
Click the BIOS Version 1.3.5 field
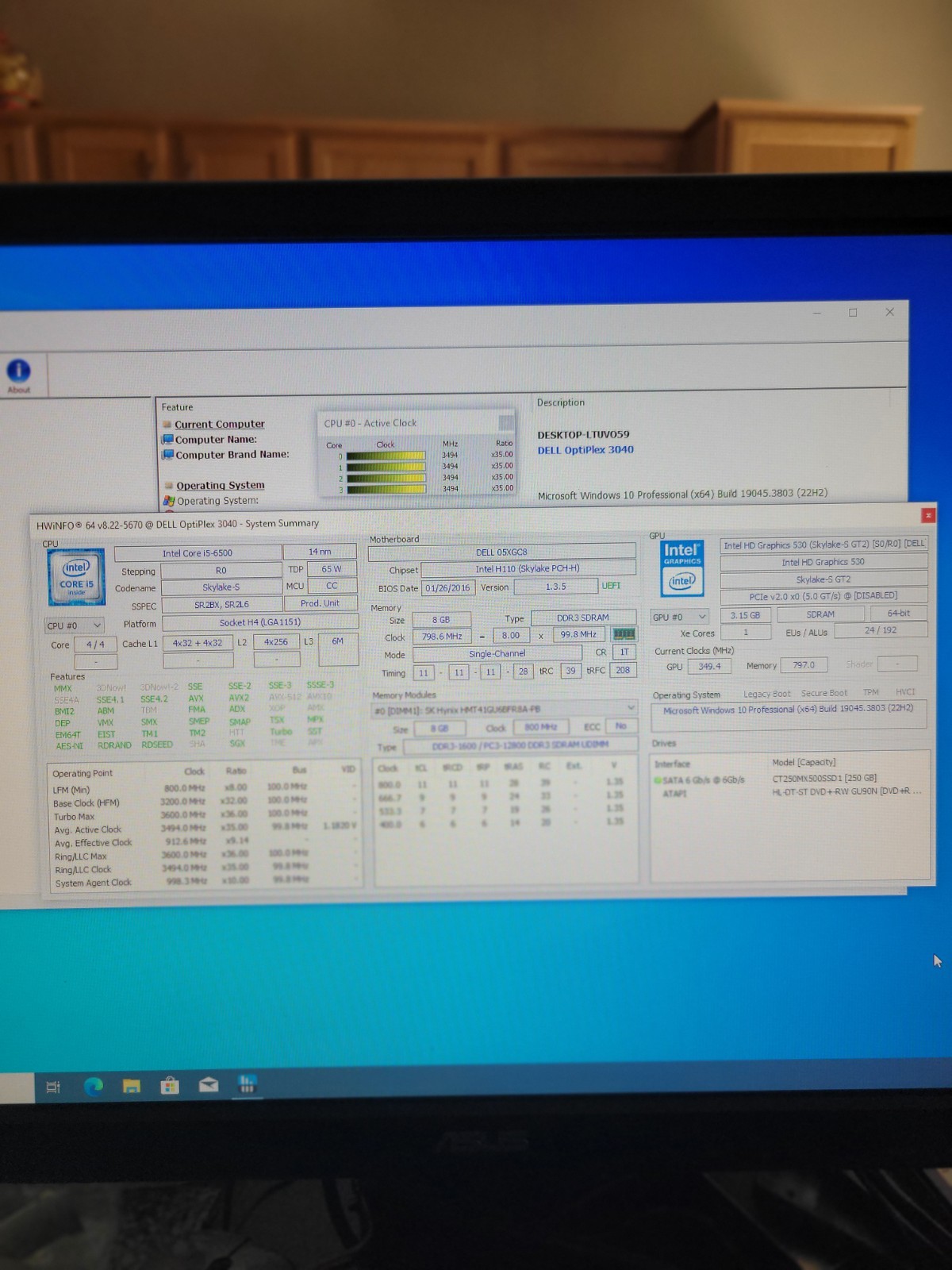pyautogui.click(x=555, y=587)
